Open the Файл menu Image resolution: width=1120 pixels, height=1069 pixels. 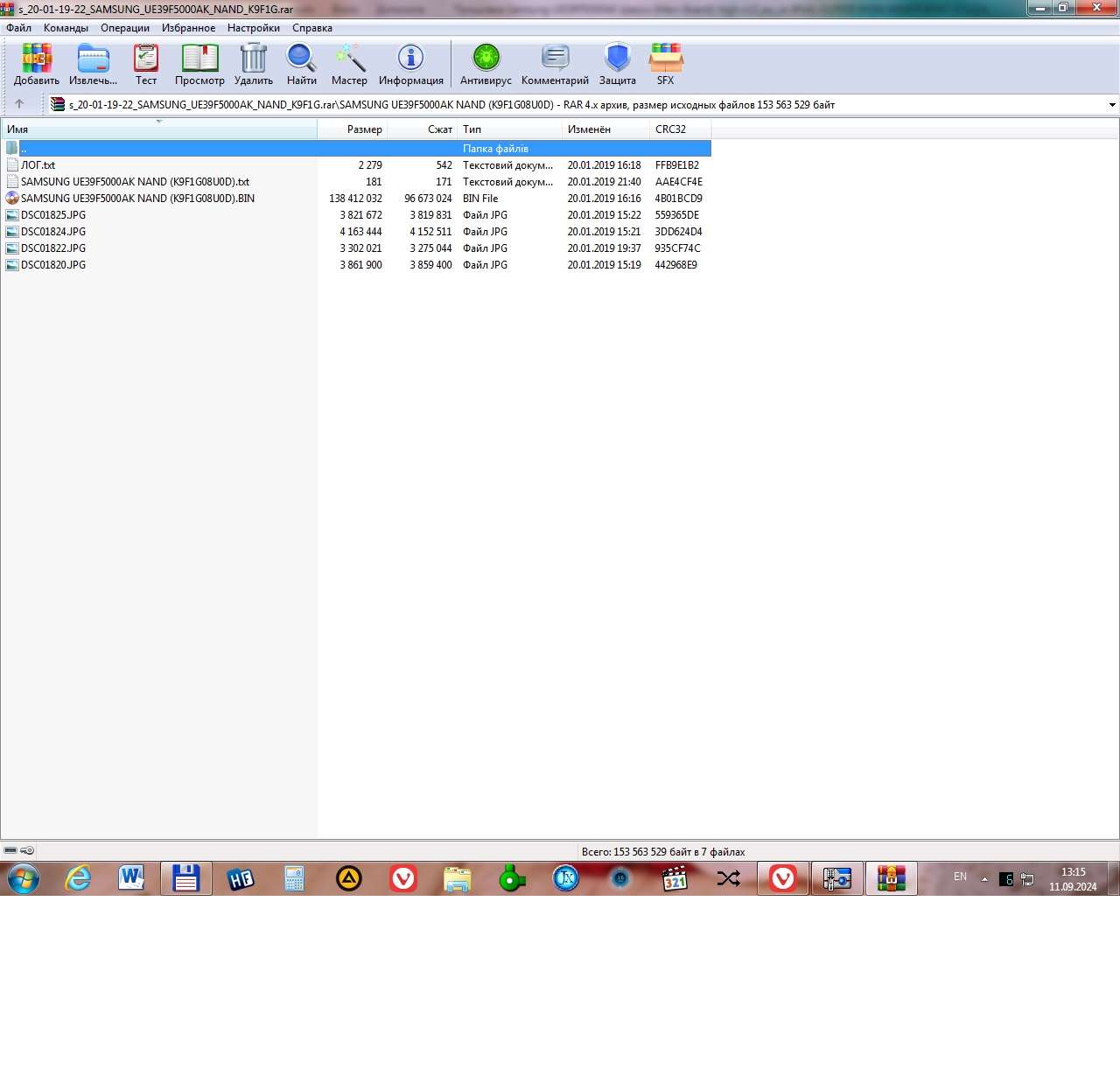(18, 28)
